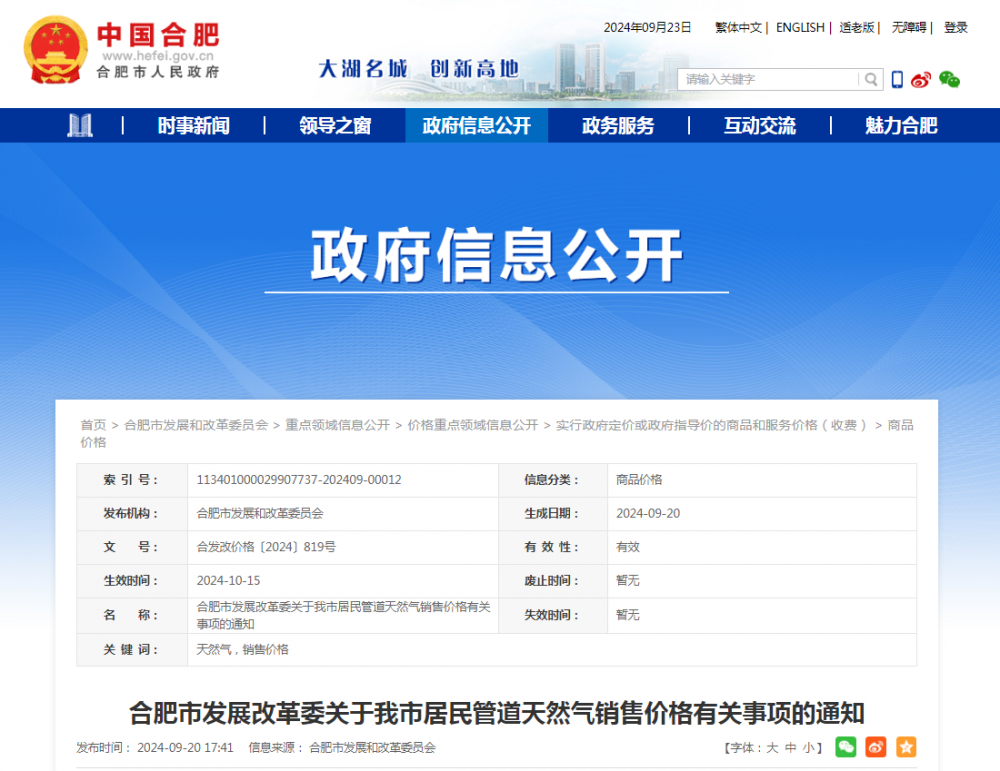The height and width of the screenshot is (771, 1000).
Task: Click the 登录 login link
Action: [x=956, y=28]
